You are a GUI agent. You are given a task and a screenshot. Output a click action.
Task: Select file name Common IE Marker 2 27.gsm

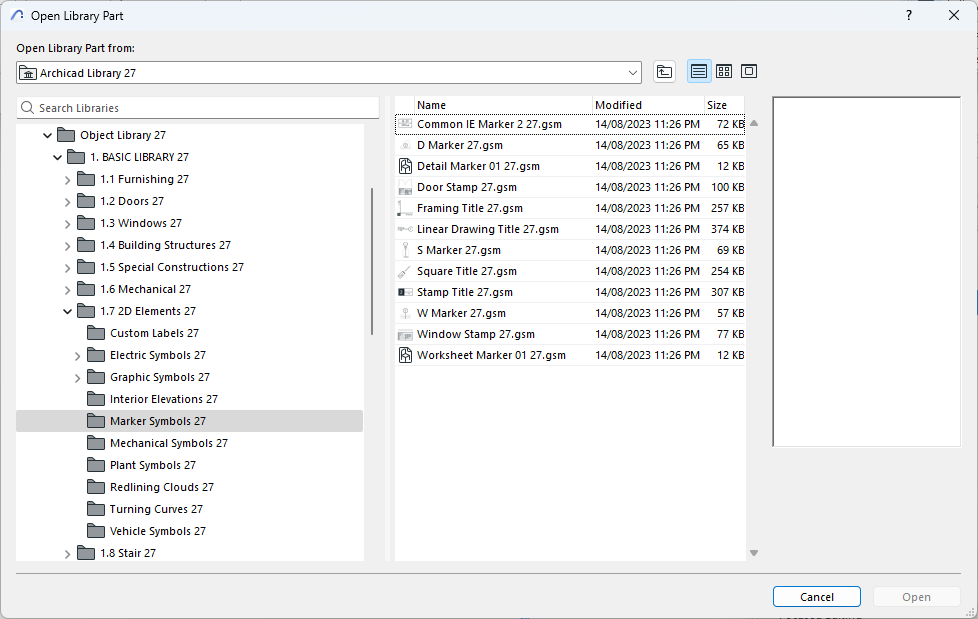pos(489,124)
